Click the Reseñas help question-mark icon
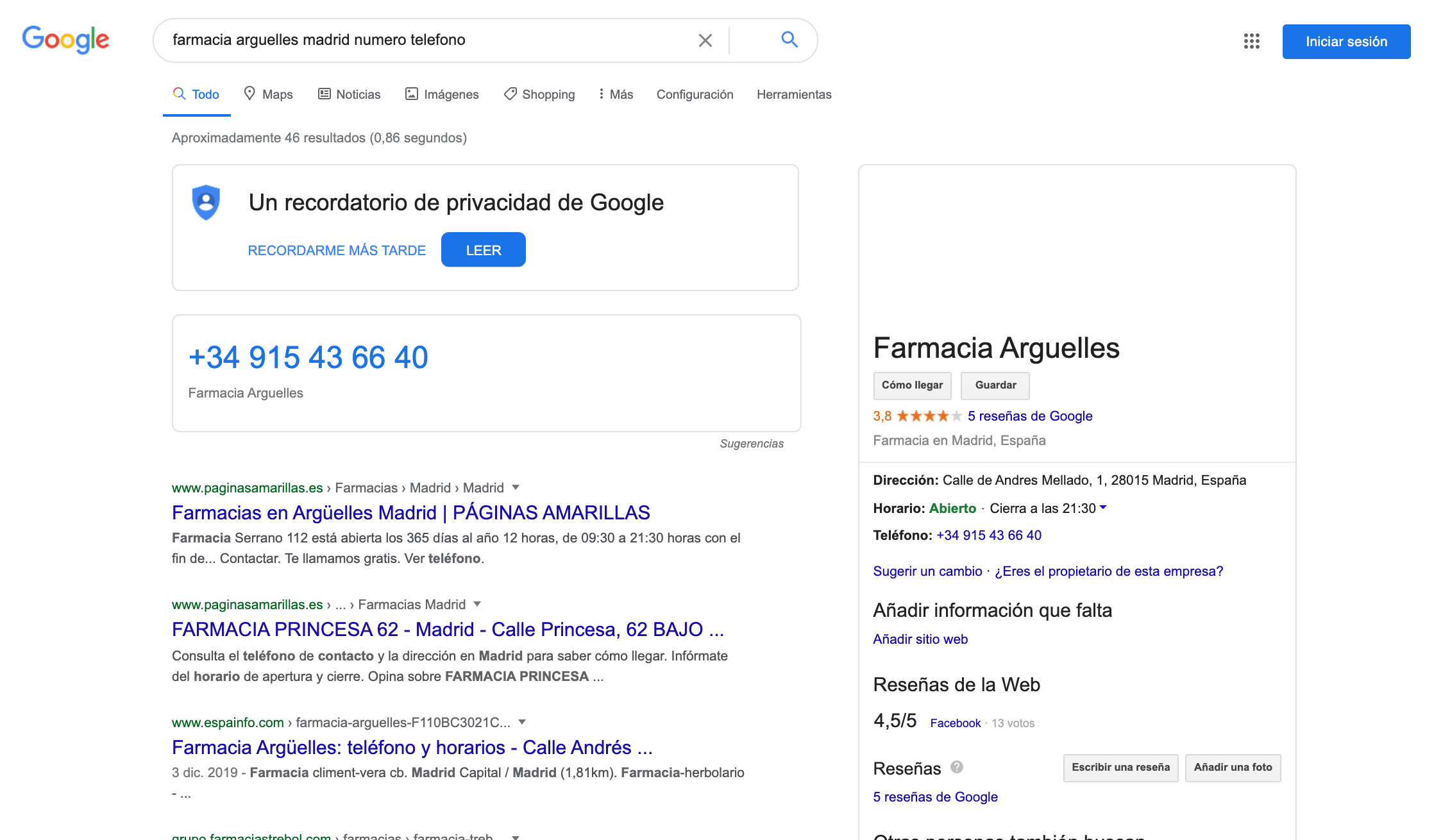This screenshot has width=1434, height=840. pyautogui.click(x=957, y=767)
